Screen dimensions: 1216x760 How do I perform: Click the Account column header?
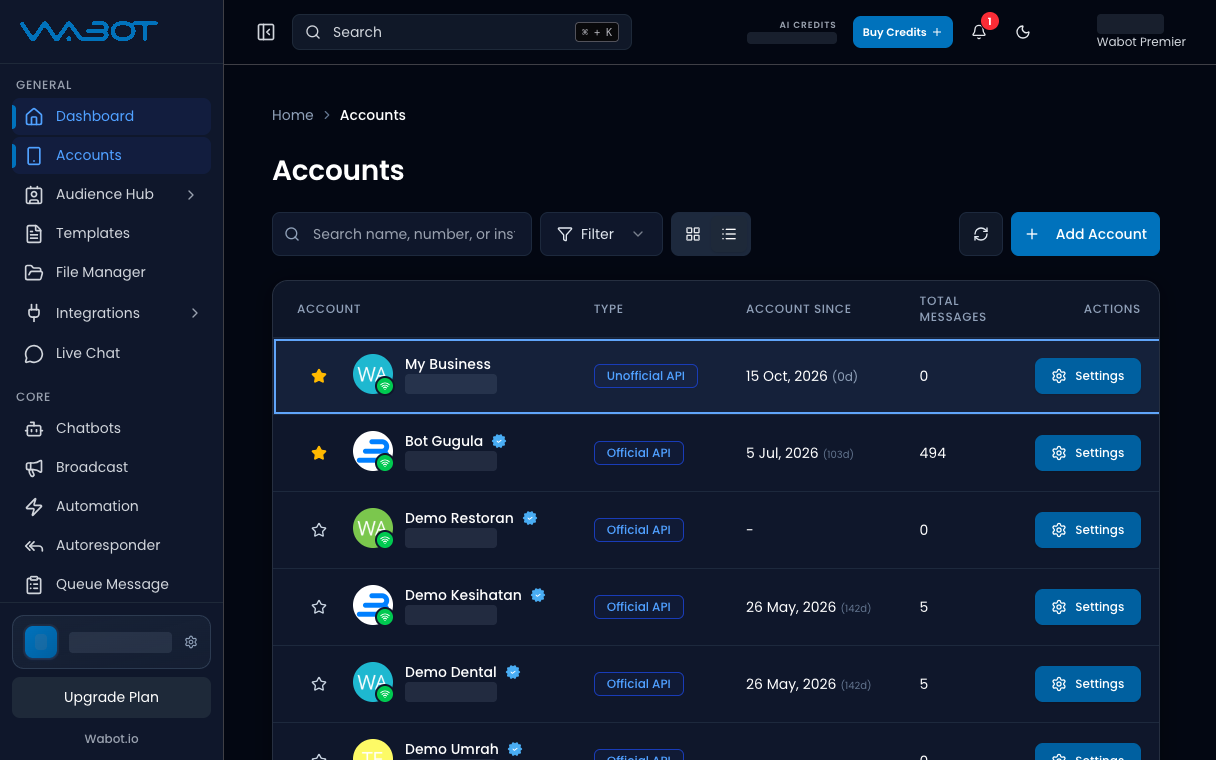[x=328, y=309]
